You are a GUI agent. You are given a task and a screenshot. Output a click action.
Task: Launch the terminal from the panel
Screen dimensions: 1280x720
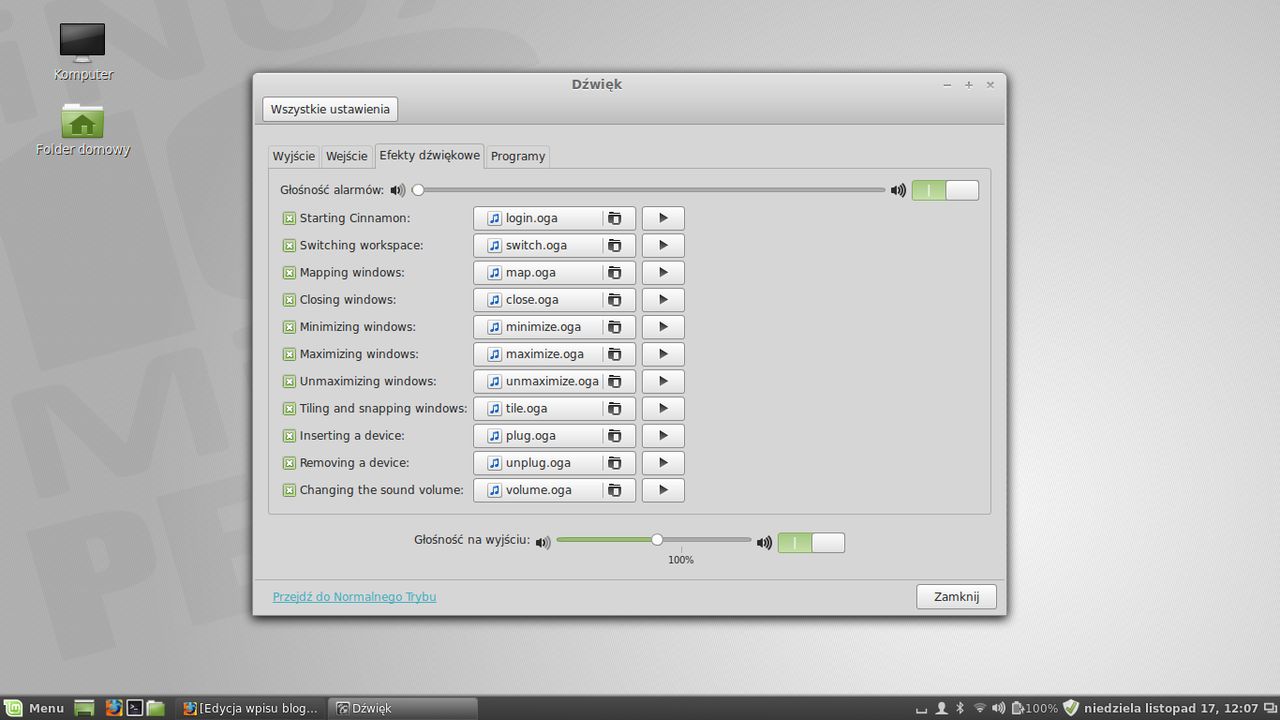[x=134, y=708]
